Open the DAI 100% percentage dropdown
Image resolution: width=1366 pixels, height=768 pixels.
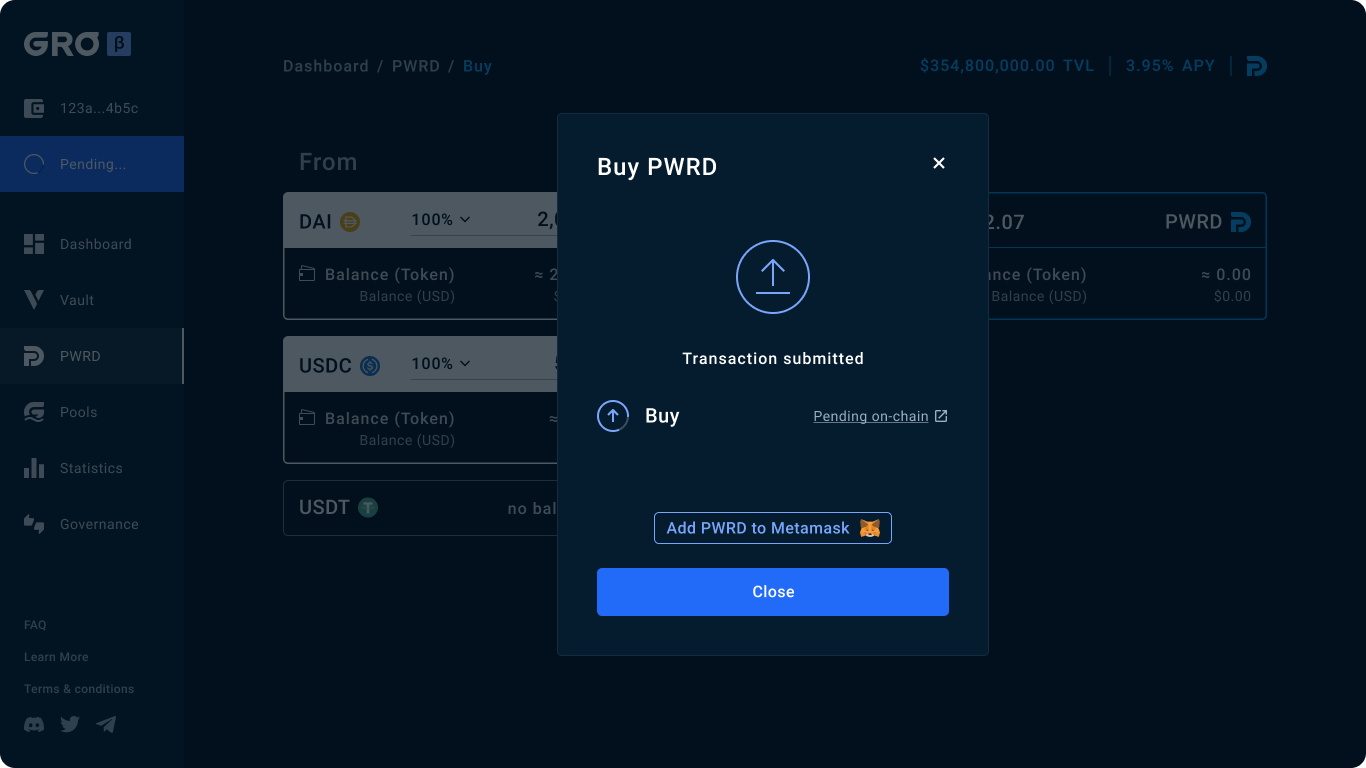tap(441, 220)
